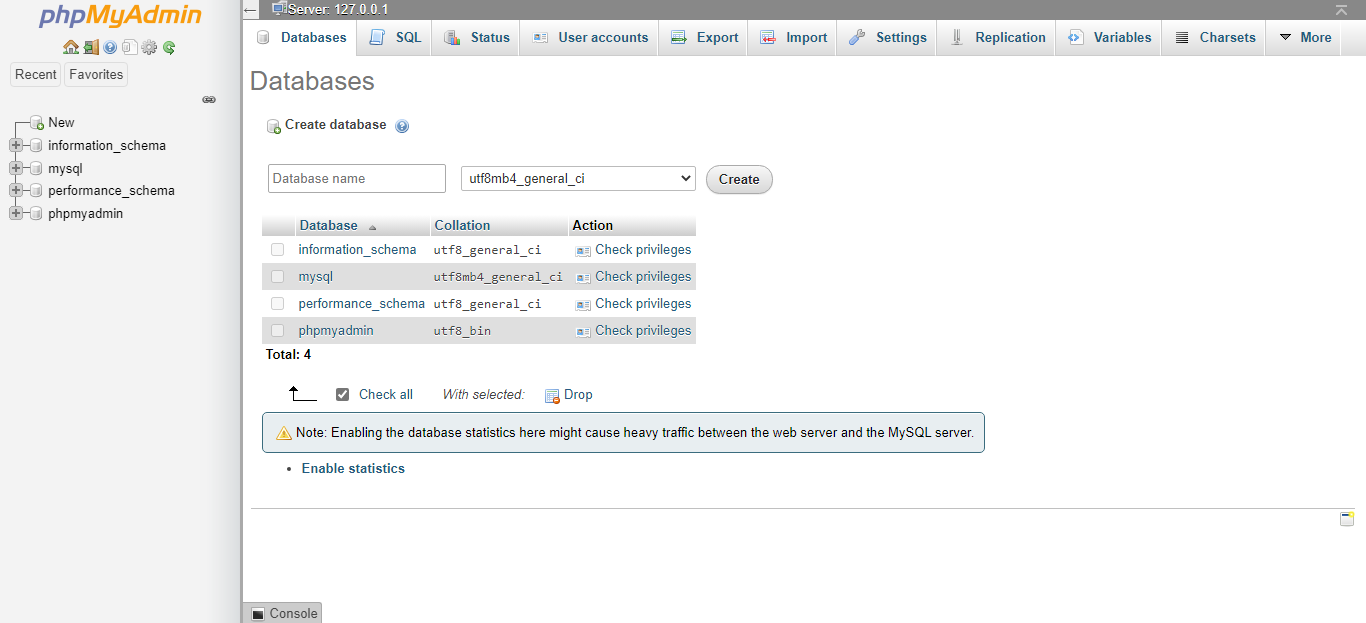This screenshot has width=1366, height=623.
Task: Click the chain link icon in the sidebar
Action: coord(209,100)
